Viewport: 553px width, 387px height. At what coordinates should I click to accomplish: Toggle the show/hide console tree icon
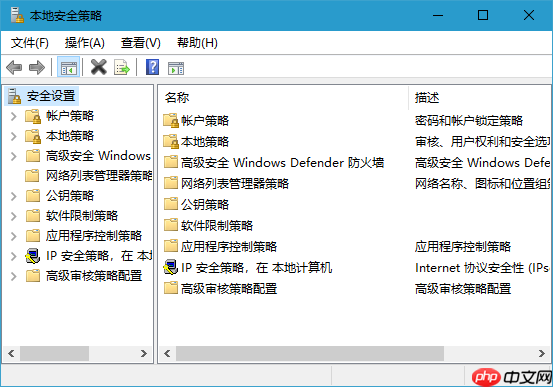point(68,67)
